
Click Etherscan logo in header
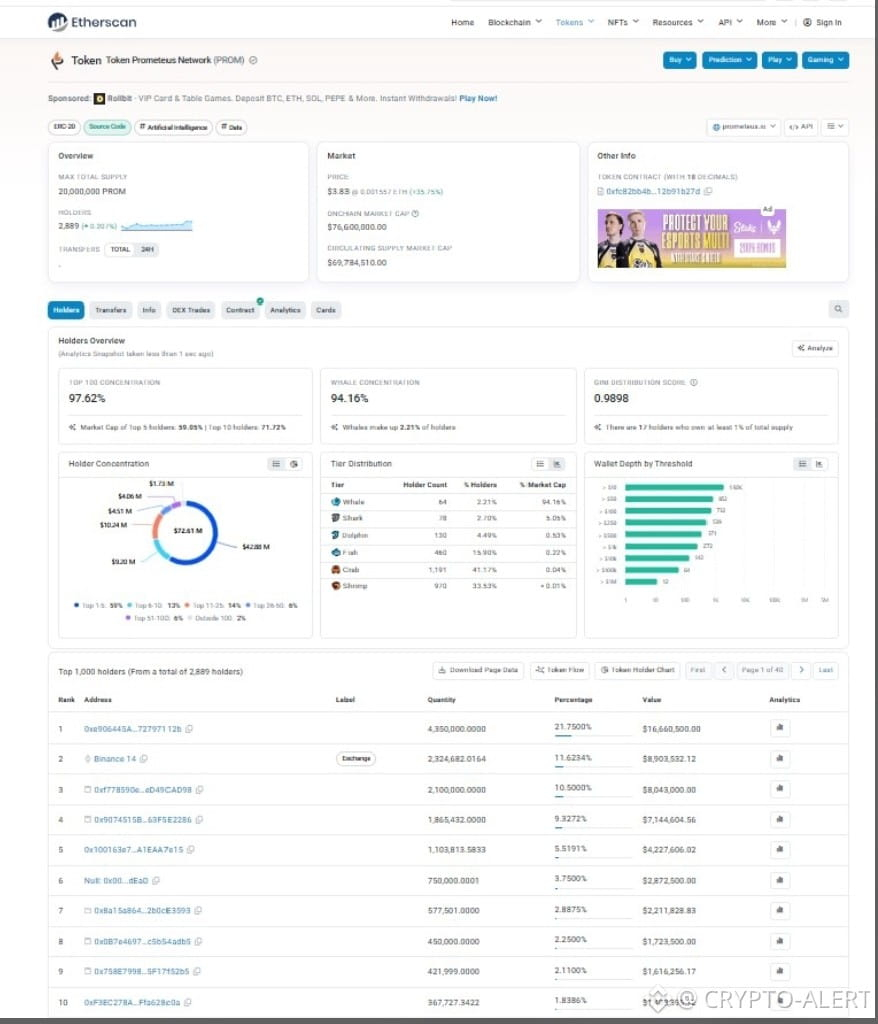pyautogui.click(x=92, y=22)
